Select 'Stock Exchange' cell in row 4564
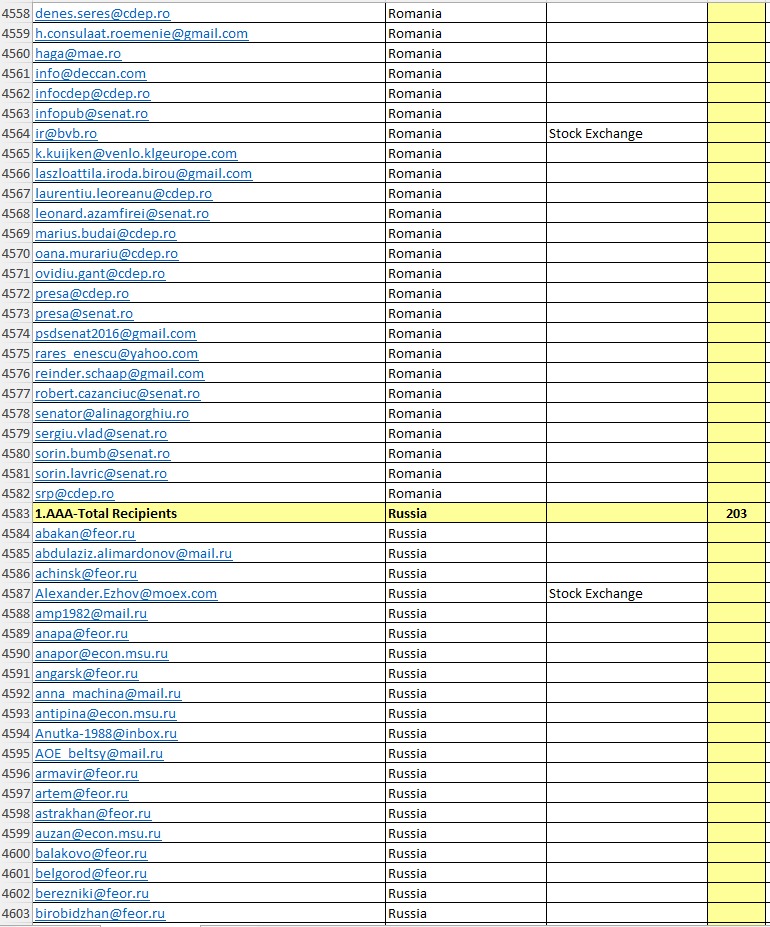This screenshot has height=927, width=770. pos(627,134)
